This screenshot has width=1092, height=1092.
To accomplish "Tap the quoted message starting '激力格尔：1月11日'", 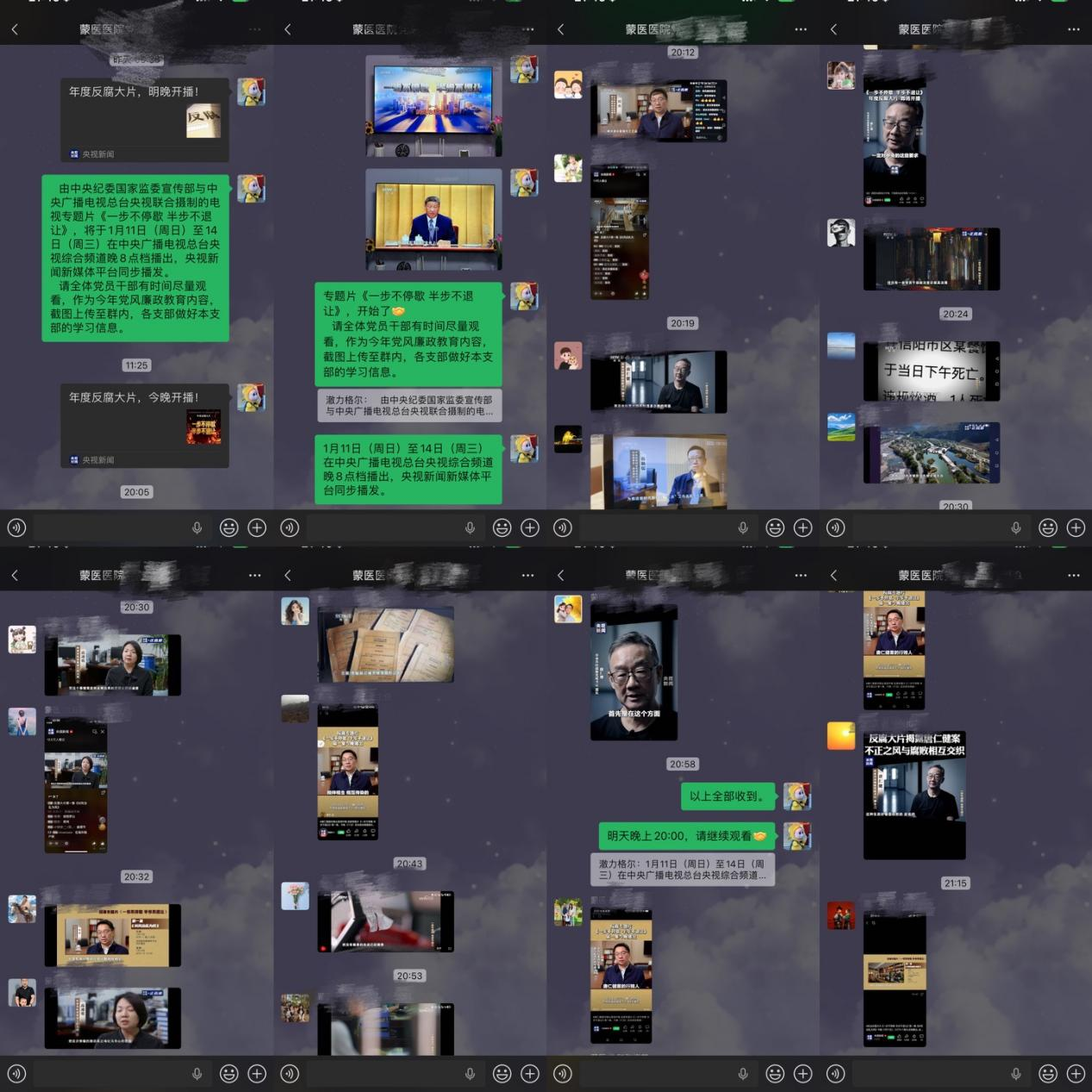I will click(683, 870).
